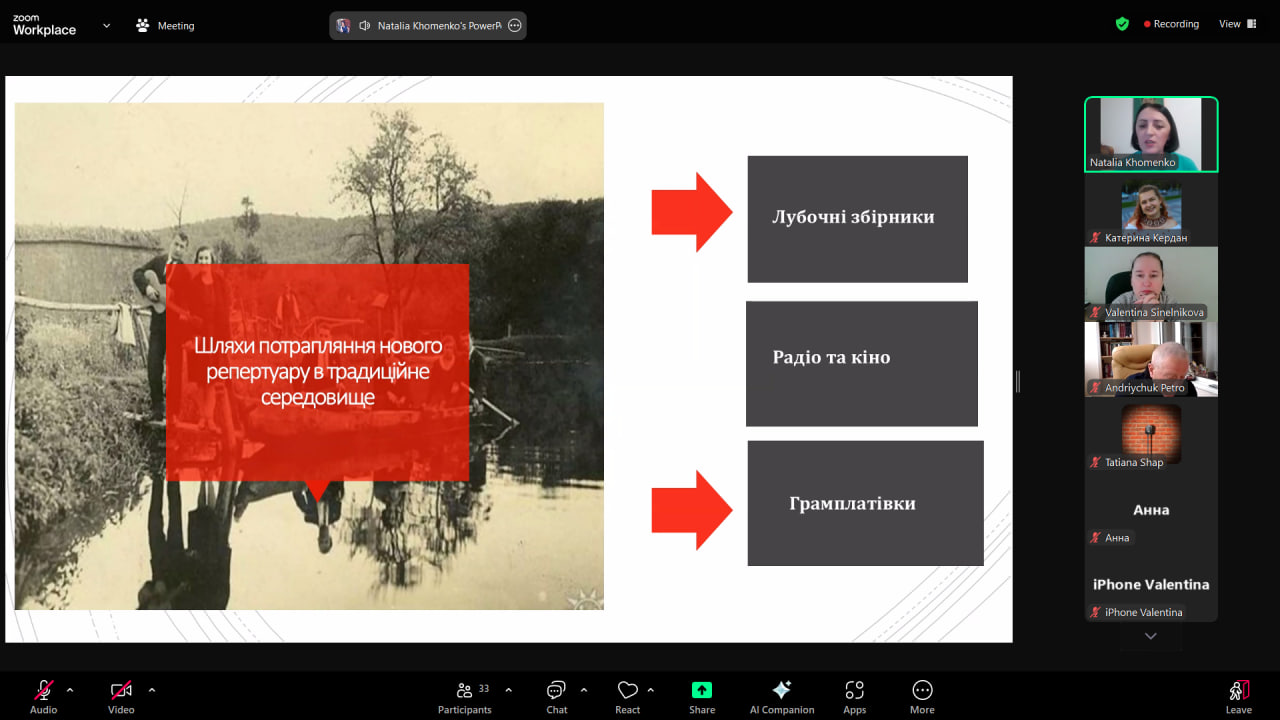The width and height of the screenshot is (1280, 720).
Task: Open the Participants panel
Action: point(465,697)
